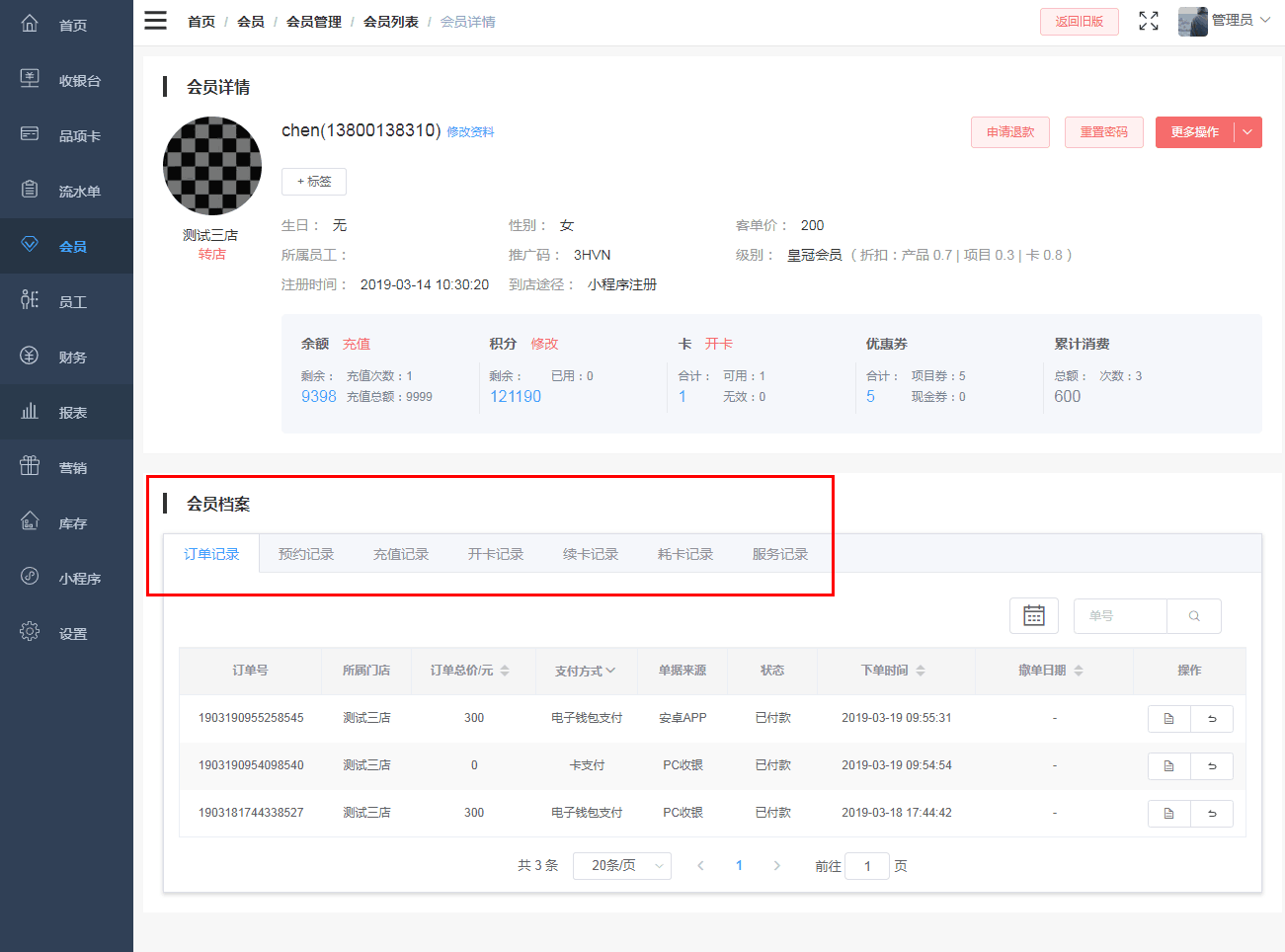Open 首页 home icon in sidebar
The width and height of the screenshot is (1285, 952).
point(30,23)
